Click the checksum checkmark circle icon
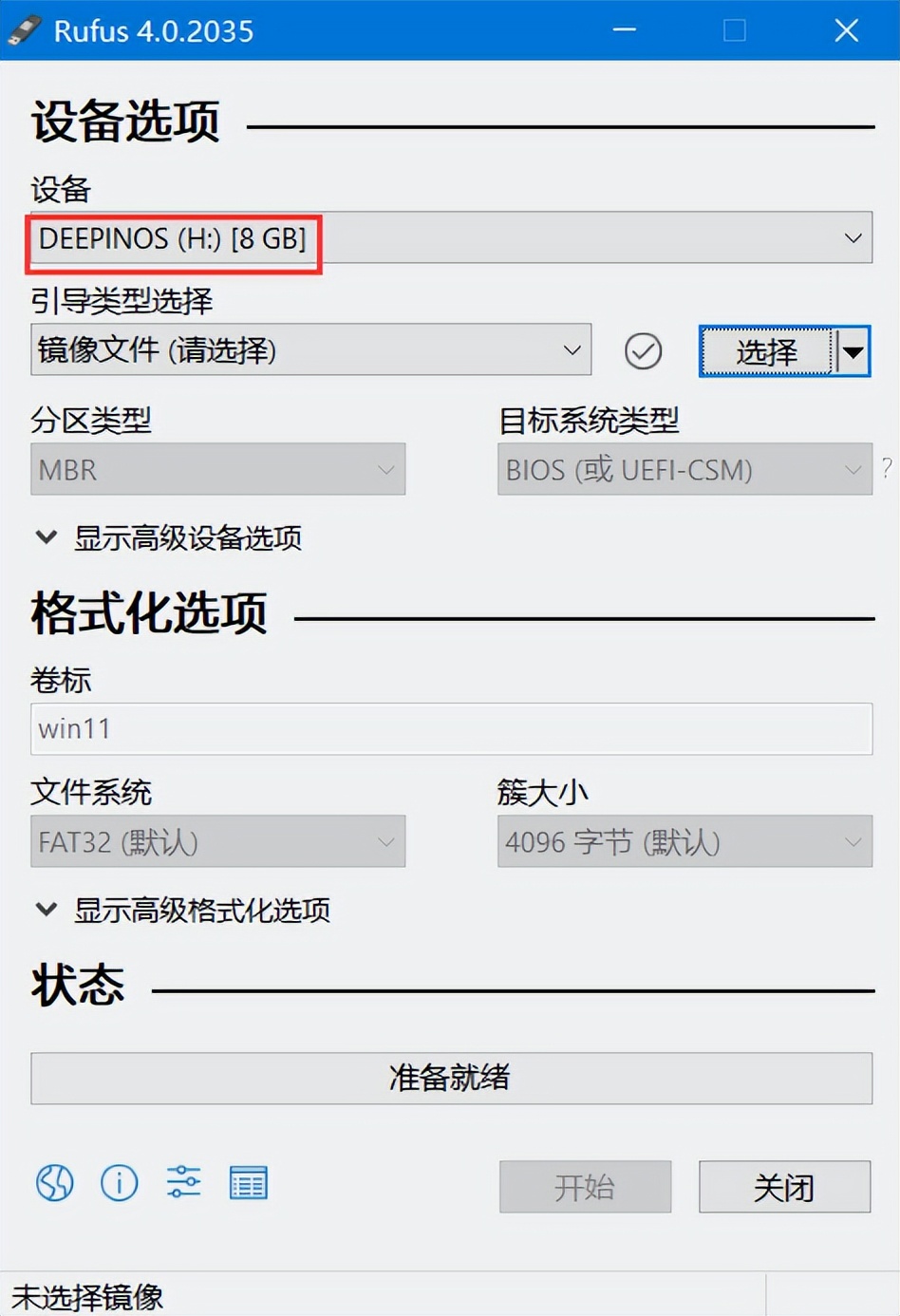 (644, 351)
